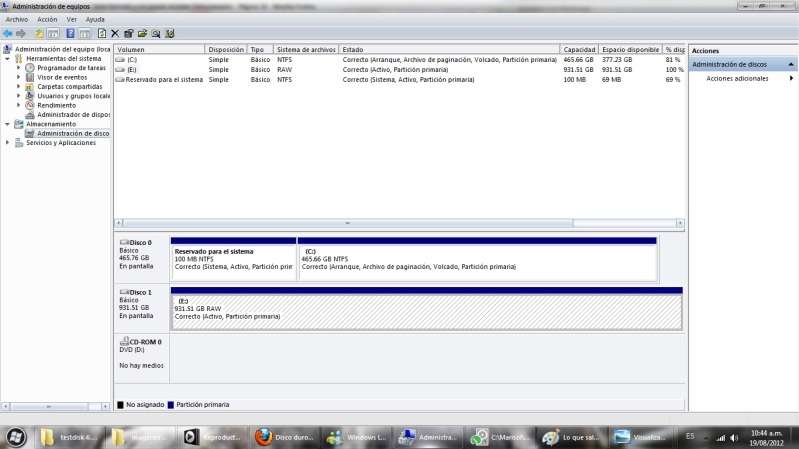Open the Acciones adicionales submenu arrow
Screen dimensions: 799x449
pos(791,78)
